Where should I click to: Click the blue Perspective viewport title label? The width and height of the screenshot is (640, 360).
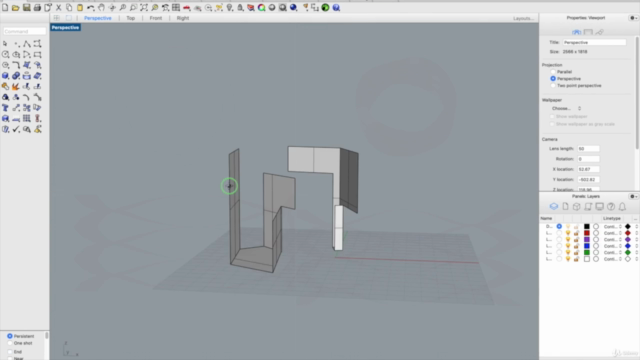[x=65, y=27]
